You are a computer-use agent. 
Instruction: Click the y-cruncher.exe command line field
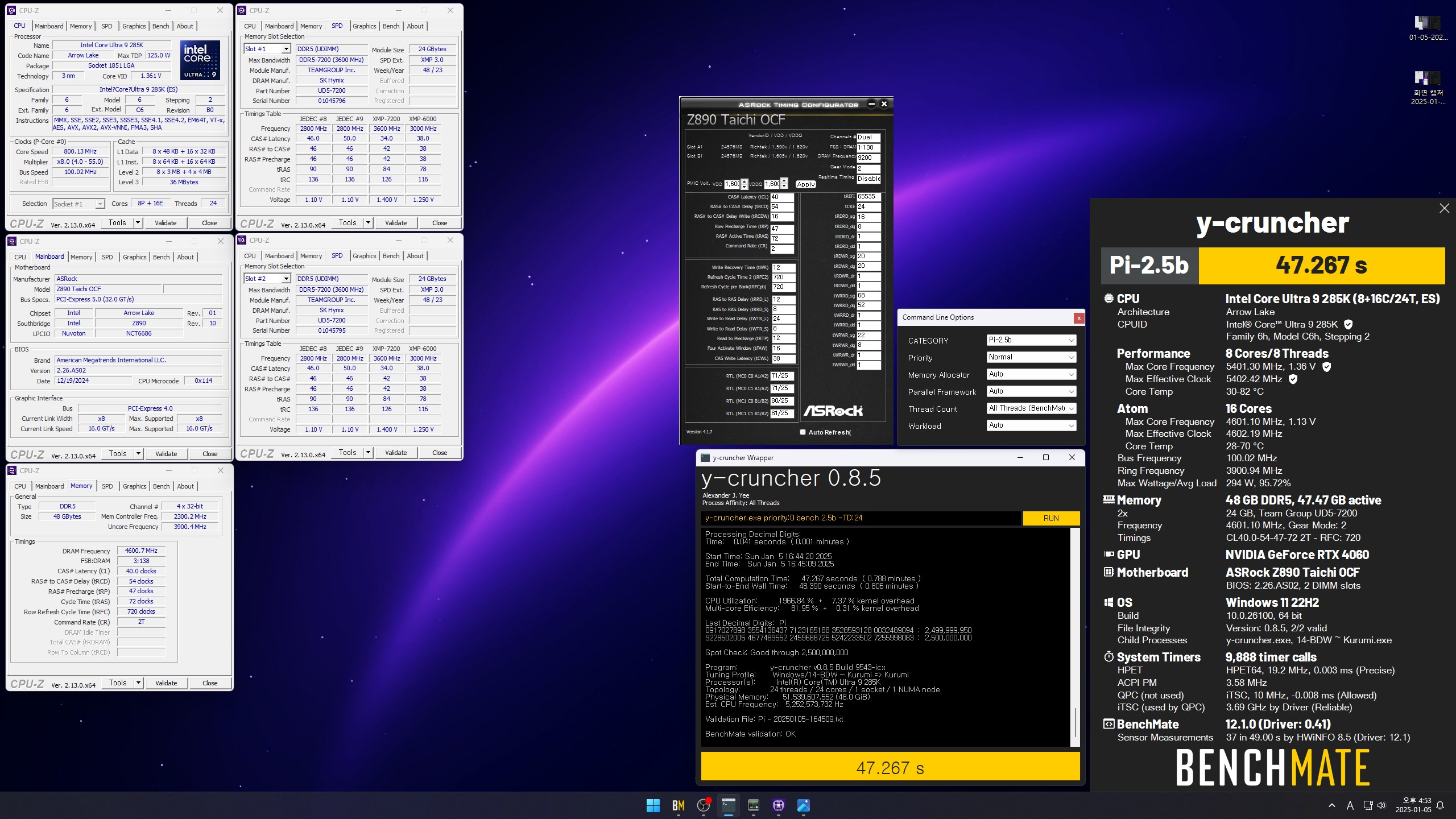(861, 518)
